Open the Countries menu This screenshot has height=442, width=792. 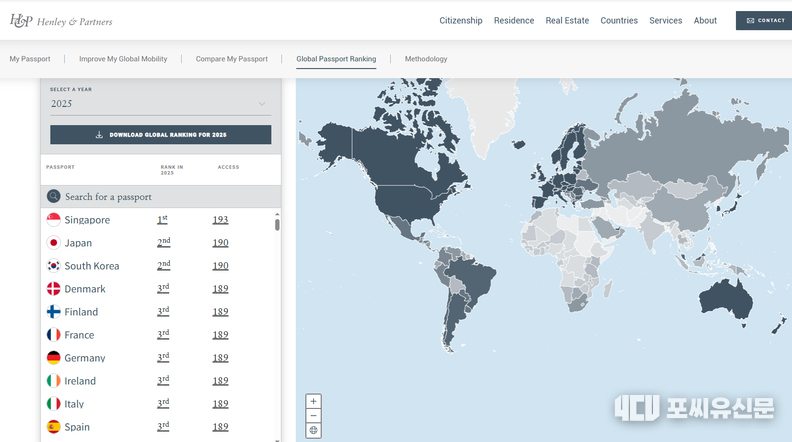619,21
